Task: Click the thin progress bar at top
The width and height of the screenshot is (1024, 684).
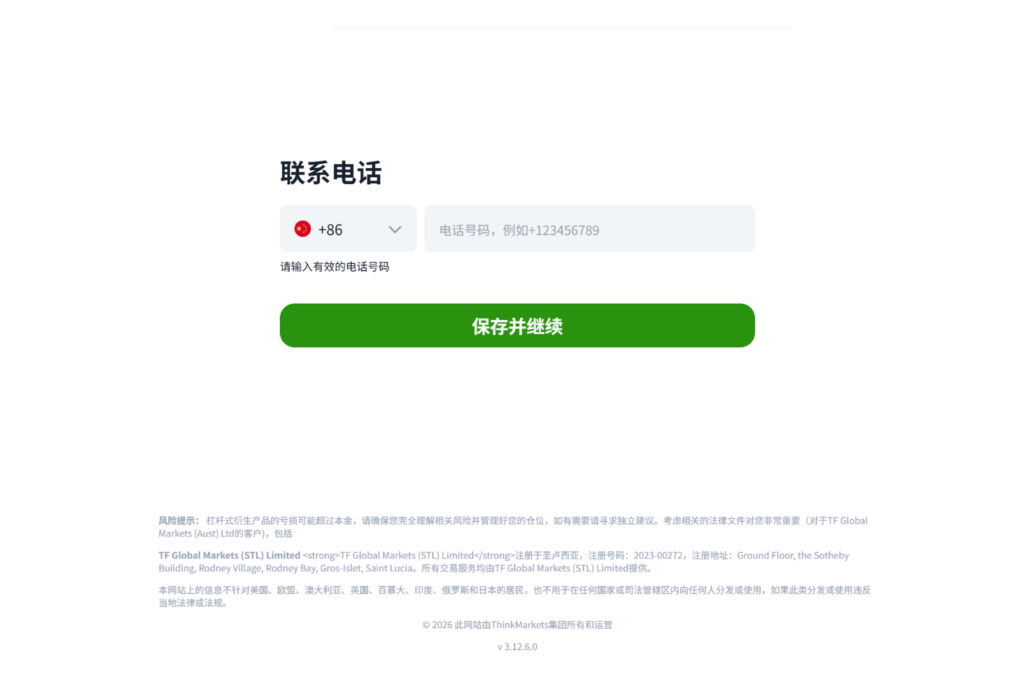Action: 561,28
